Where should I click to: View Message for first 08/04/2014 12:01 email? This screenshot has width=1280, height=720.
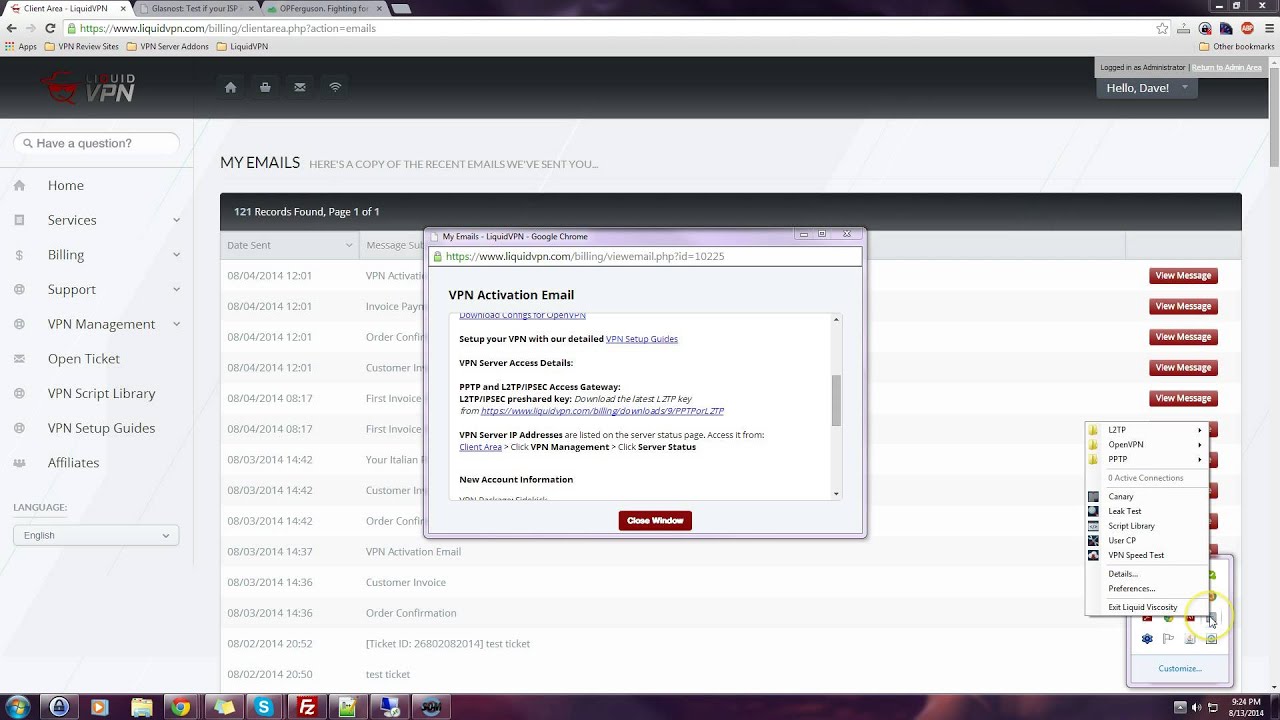click(x=1183, y=276)
